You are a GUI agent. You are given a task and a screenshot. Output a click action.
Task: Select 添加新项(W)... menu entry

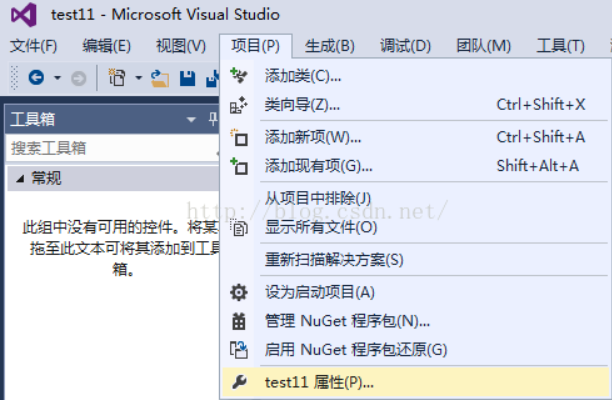415,137
